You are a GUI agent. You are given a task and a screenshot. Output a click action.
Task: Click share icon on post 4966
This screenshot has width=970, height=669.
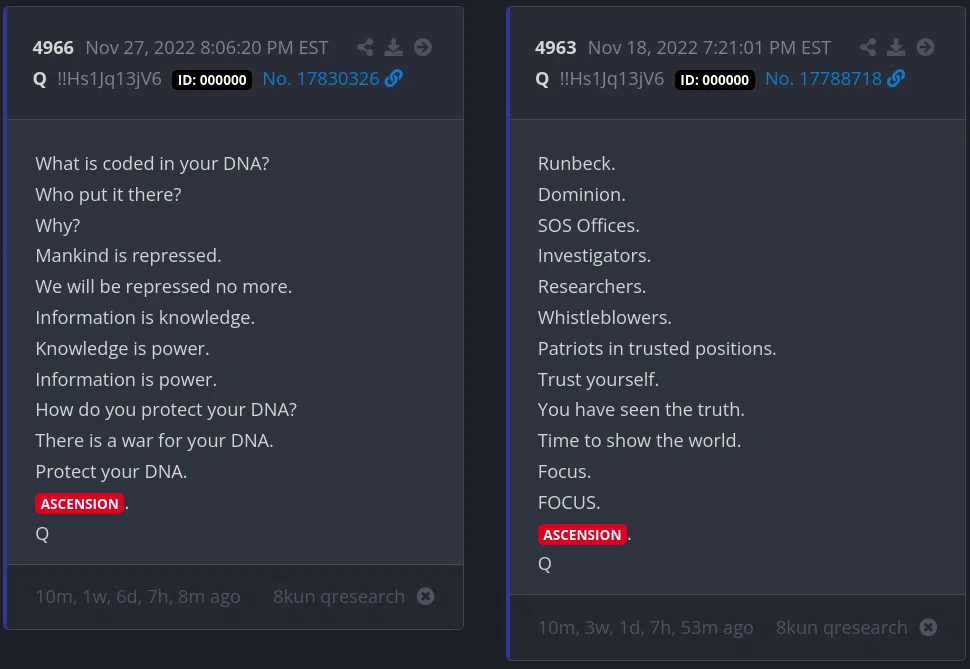point(365,47)
